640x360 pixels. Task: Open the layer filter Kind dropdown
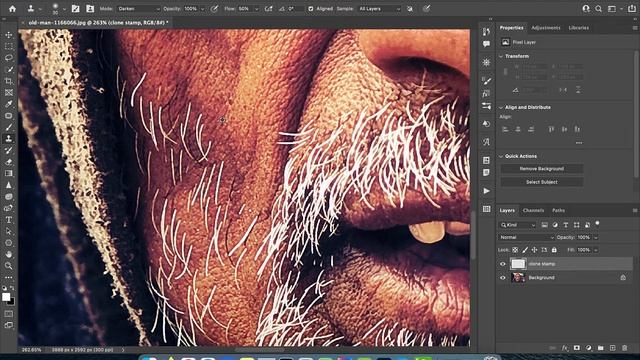[x=517, y=225]
